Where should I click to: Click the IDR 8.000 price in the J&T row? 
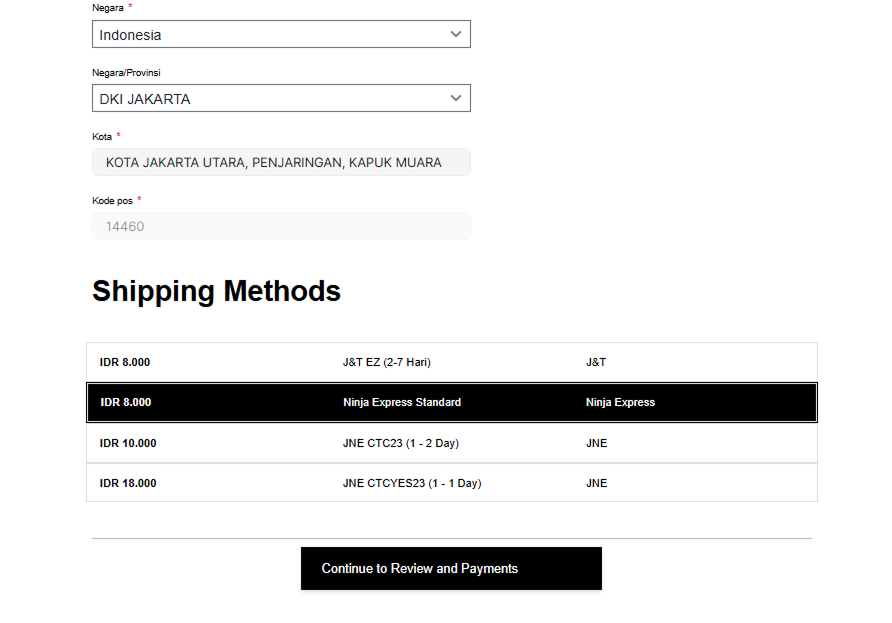(x=125, y=362)
